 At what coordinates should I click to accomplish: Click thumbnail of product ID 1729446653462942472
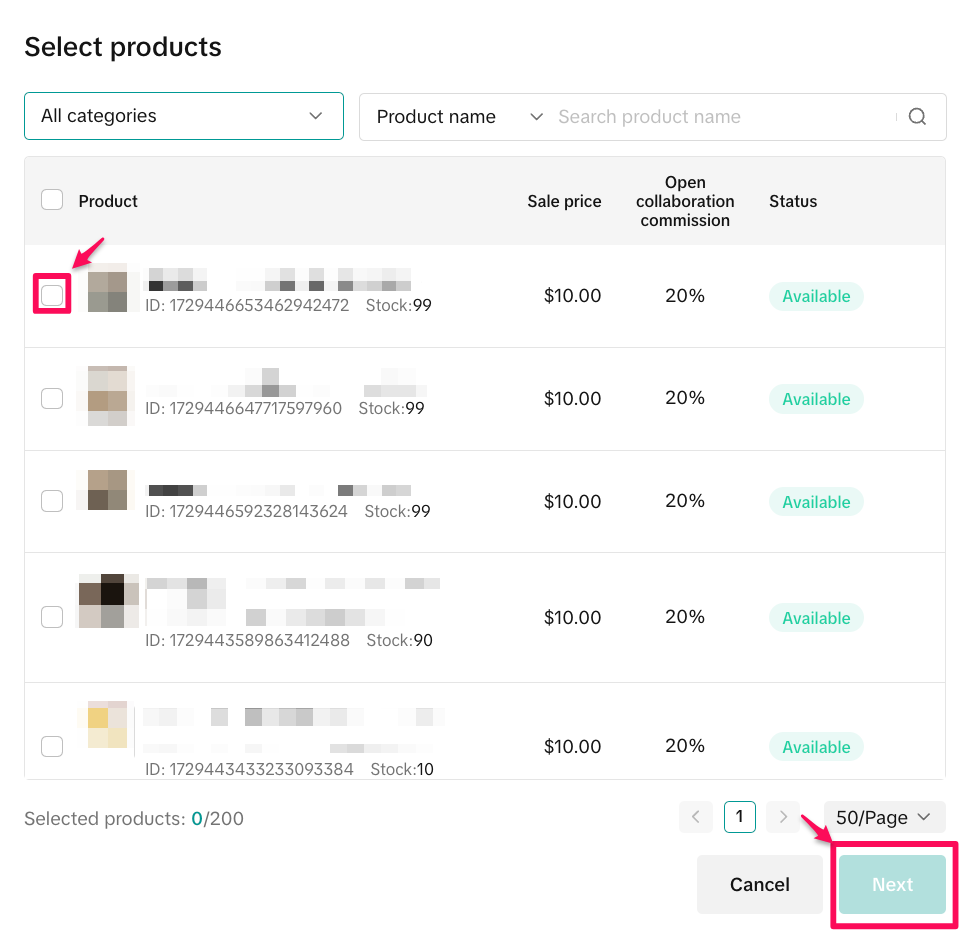107,289
